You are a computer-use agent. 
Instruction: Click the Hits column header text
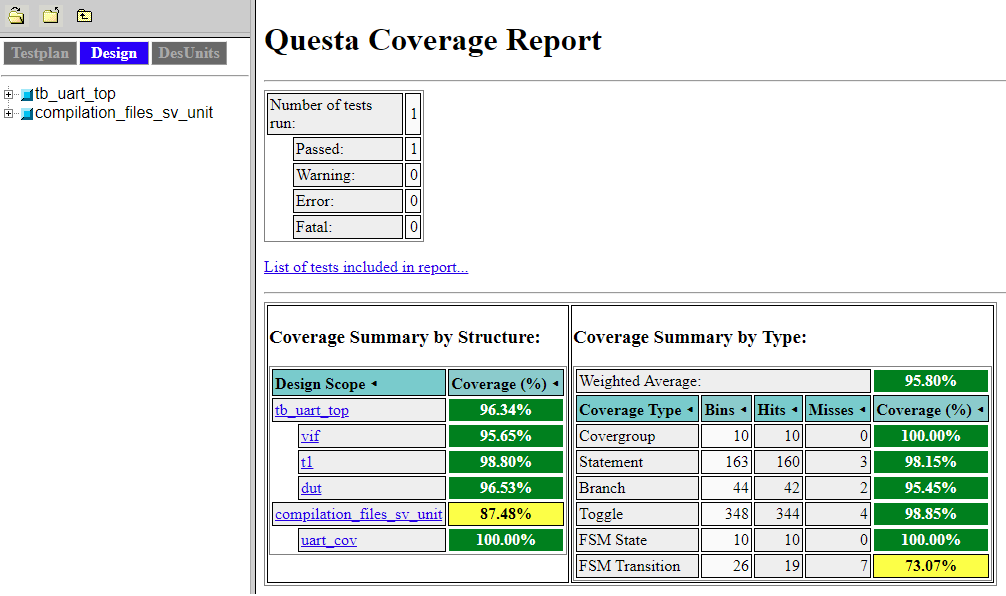pos(771,410)
